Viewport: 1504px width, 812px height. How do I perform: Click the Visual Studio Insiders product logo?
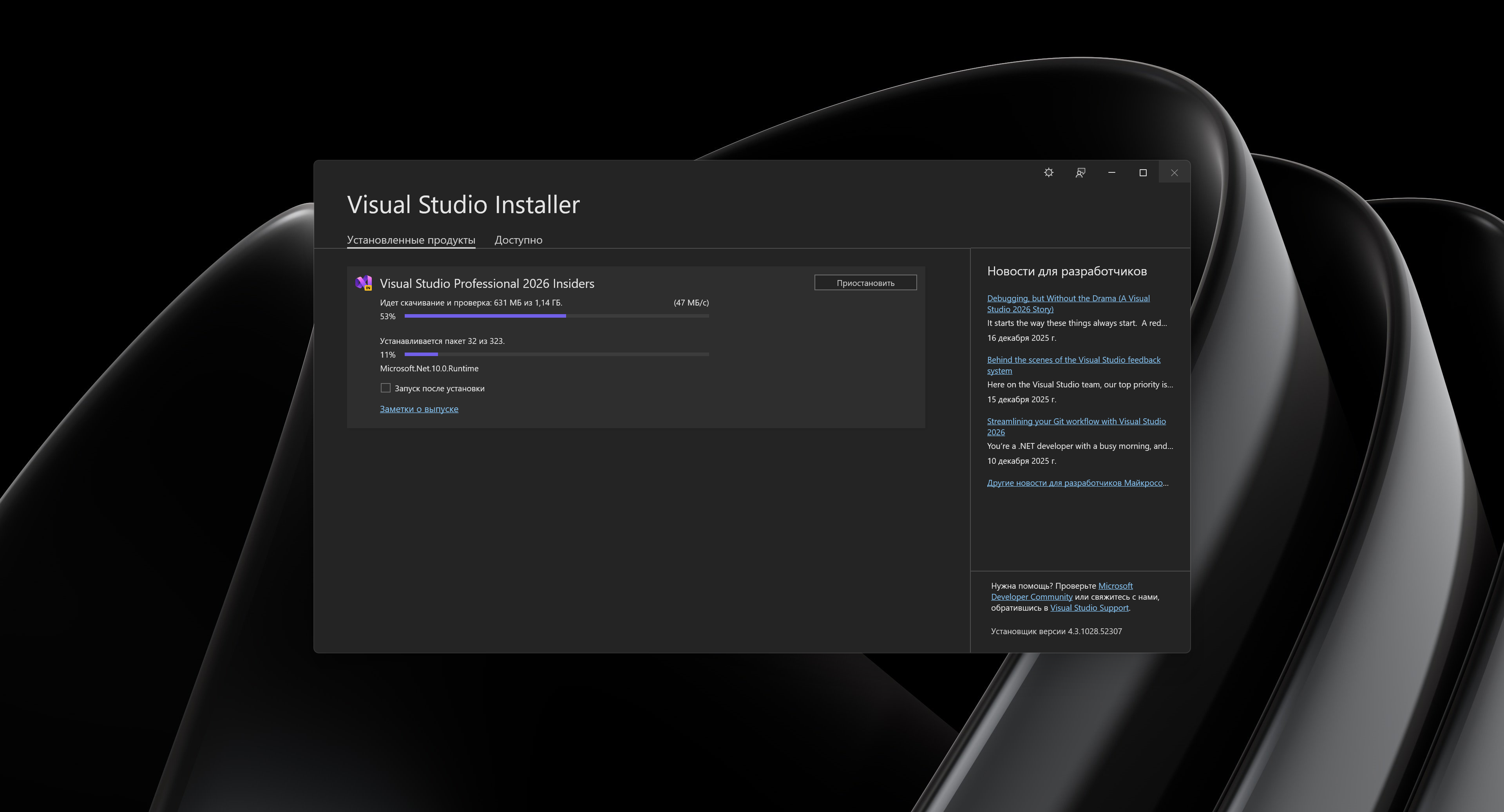tap(364, 283)
